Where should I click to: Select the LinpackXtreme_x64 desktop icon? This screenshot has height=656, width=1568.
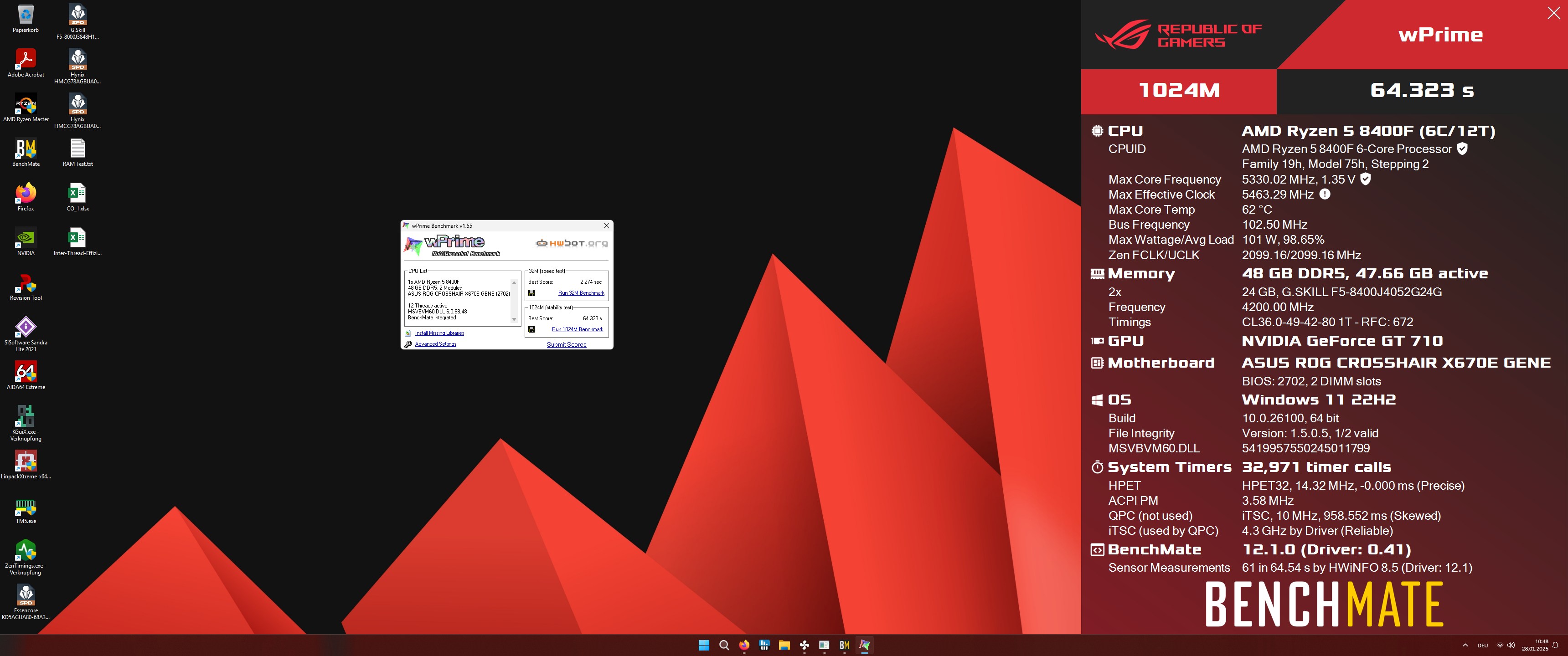(x=26, y=464)
